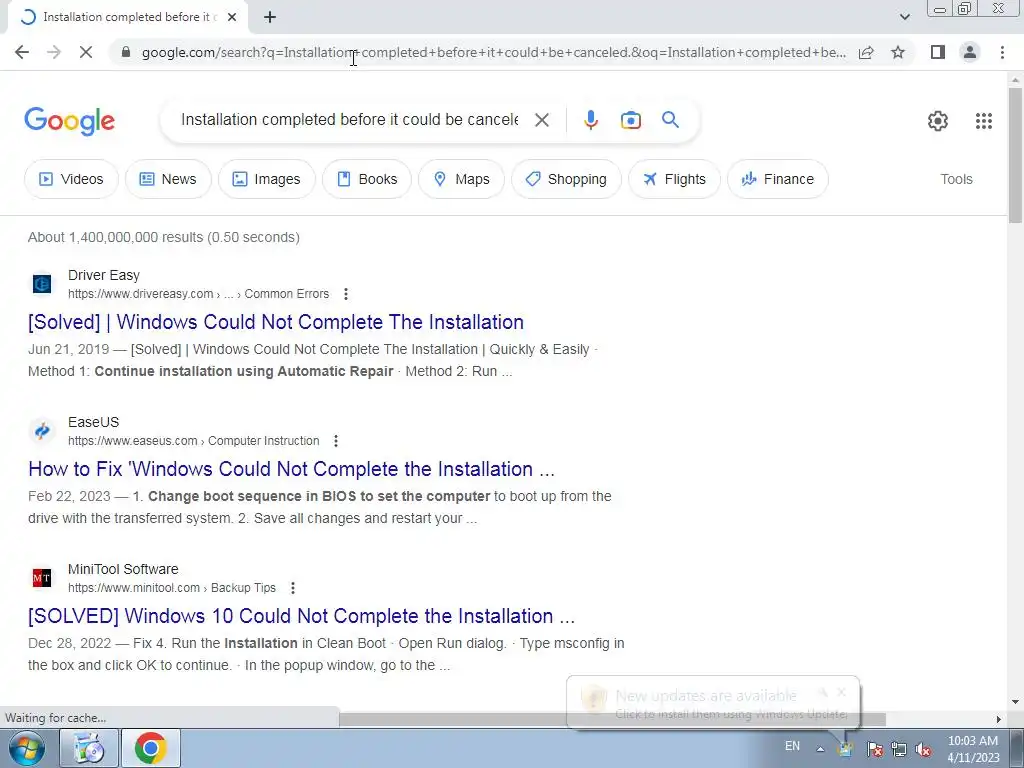This screenshot has width=1024, height=768.
Task: Open Driver Easy result options menu
Action: click(x=345, y=294)
